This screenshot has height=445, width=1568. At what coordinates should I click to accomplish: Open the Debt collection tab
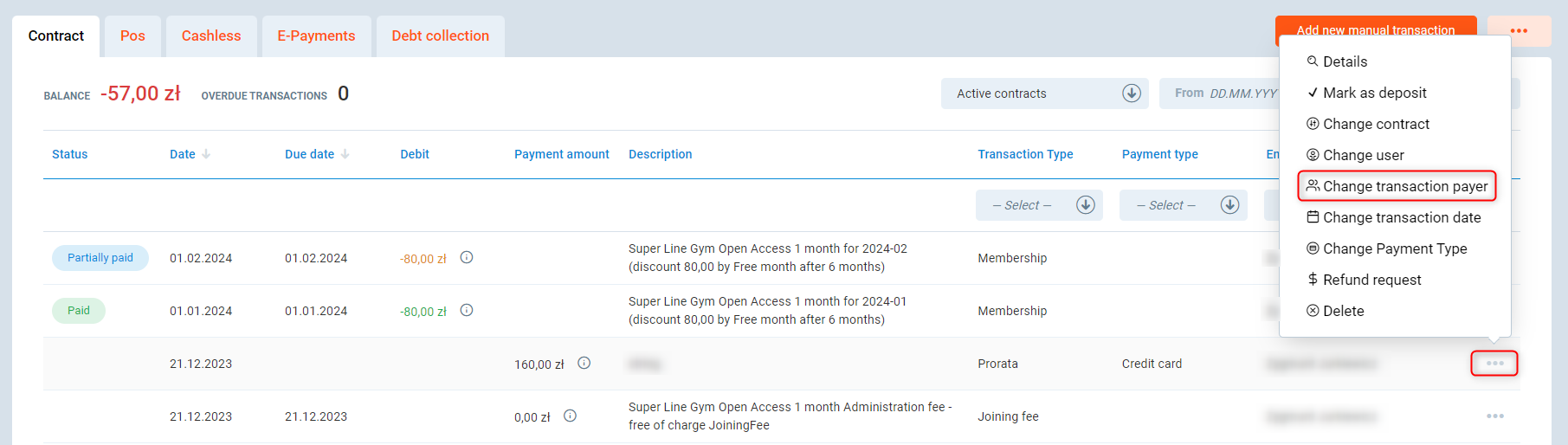coord(440,36)
